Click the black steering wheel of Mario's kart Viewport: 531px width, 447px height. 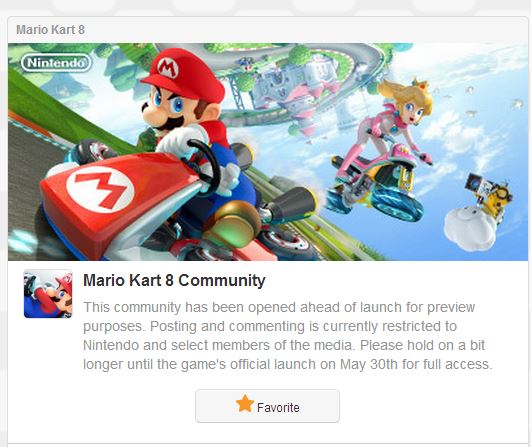pos(205,164)
